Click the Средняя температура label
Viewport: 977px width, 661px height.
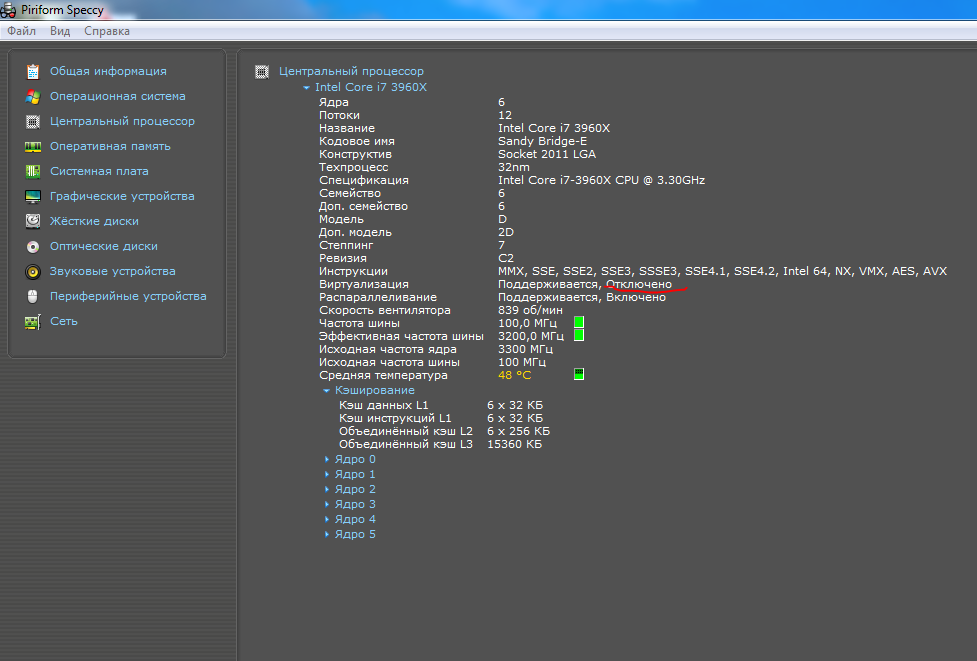[x=383, y=375]
